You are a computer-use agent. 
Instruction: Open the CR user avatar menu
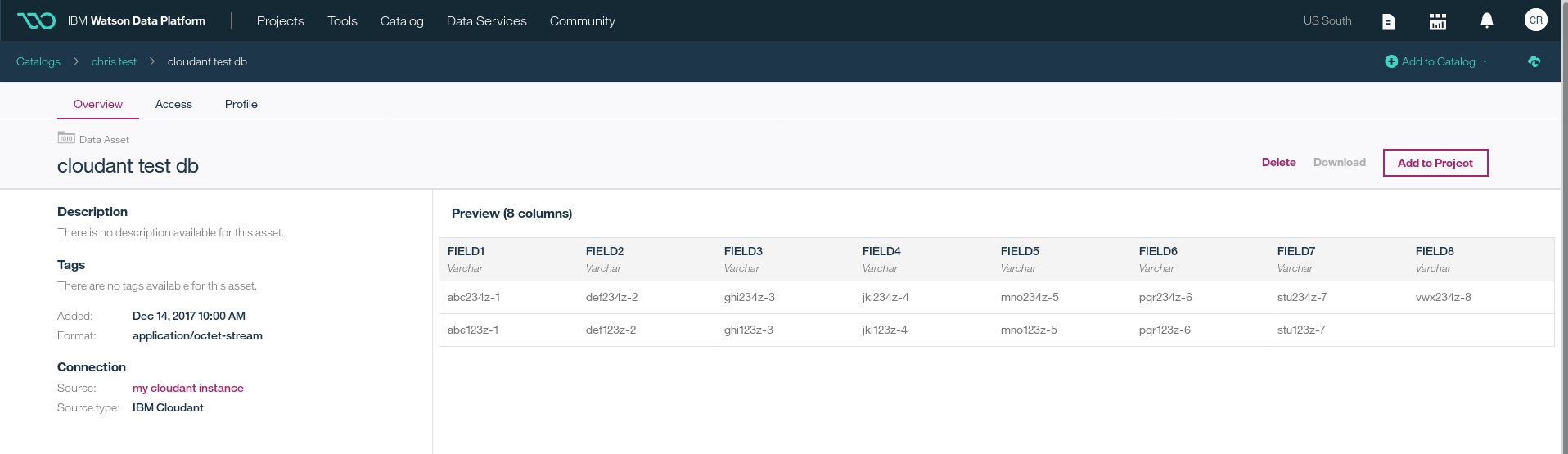point(1535,20)
